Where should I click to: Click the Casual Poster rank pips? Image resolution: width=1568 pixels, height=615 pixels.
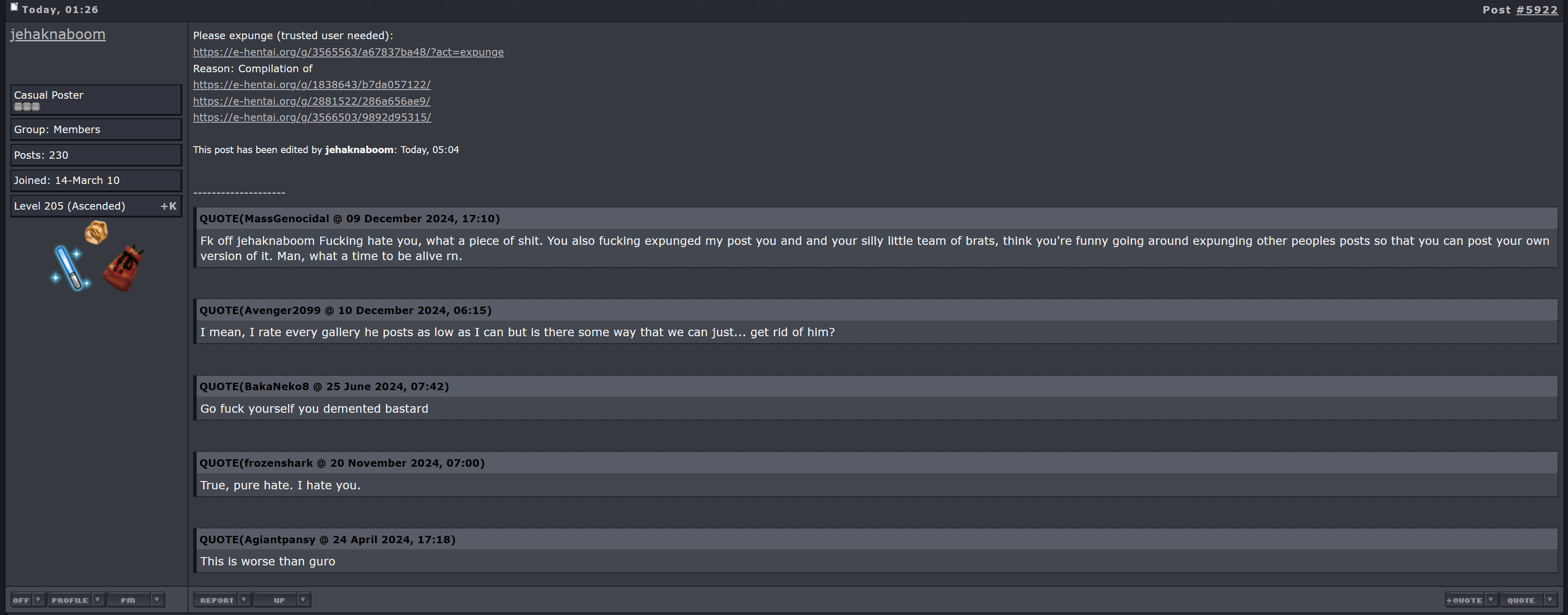coord(27,107)
